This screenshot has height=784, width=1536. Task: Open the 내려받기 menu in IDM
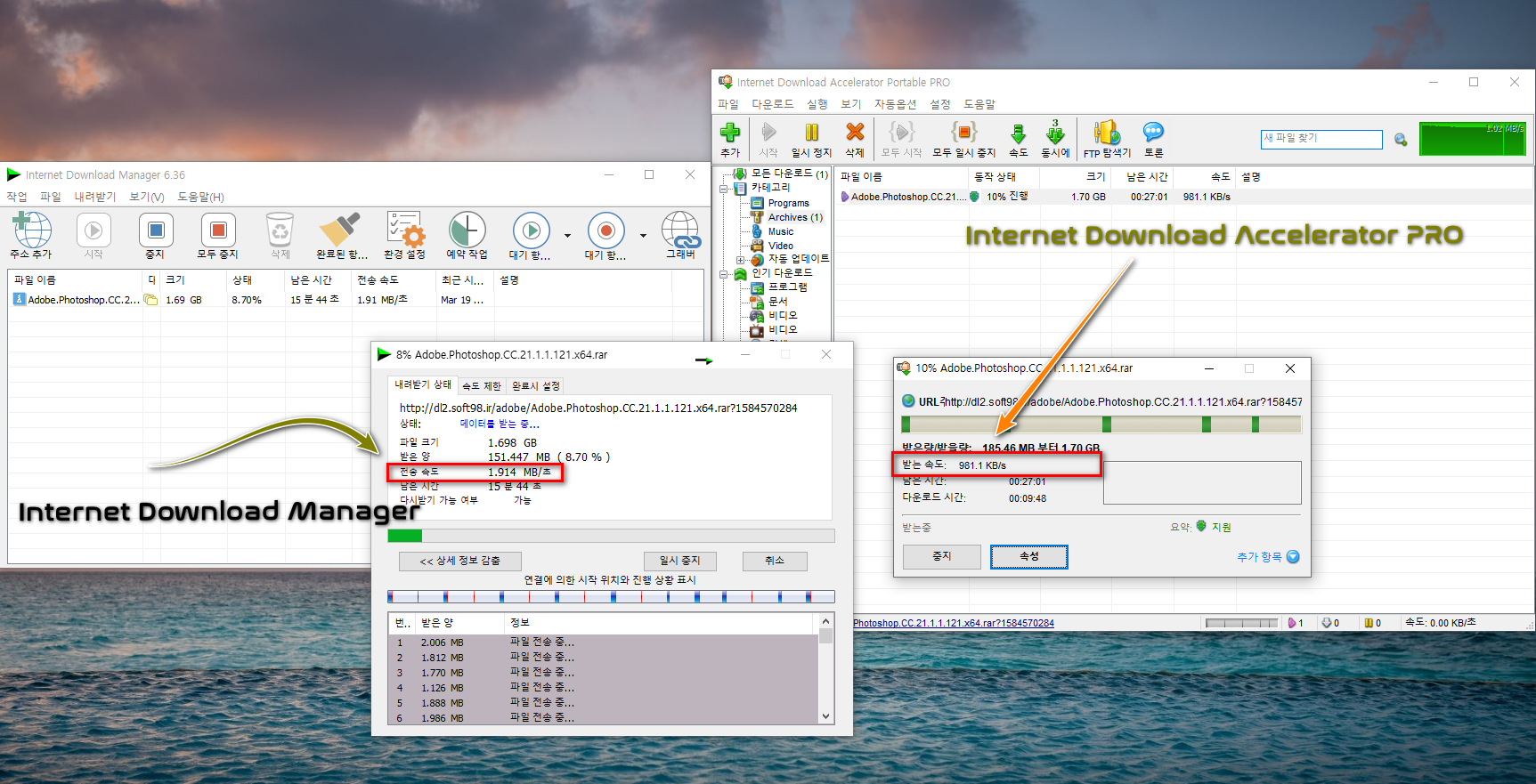tap(95, 197)
